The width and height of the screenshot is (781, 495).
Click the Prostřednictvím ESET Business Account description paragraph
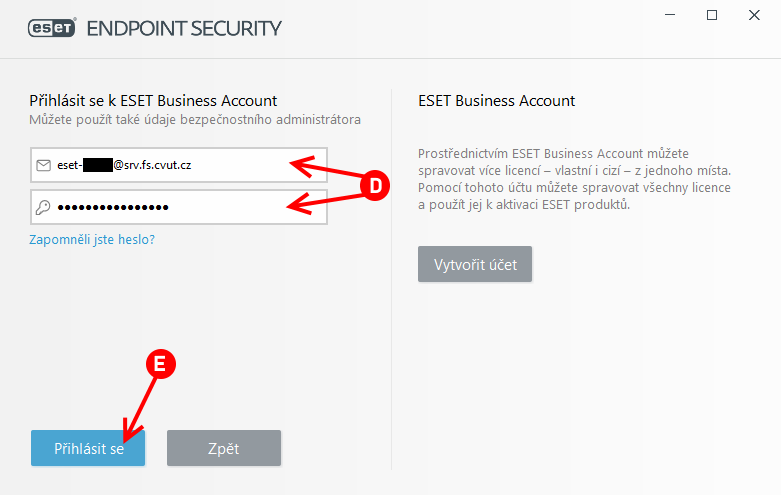[x=574, y=179]
